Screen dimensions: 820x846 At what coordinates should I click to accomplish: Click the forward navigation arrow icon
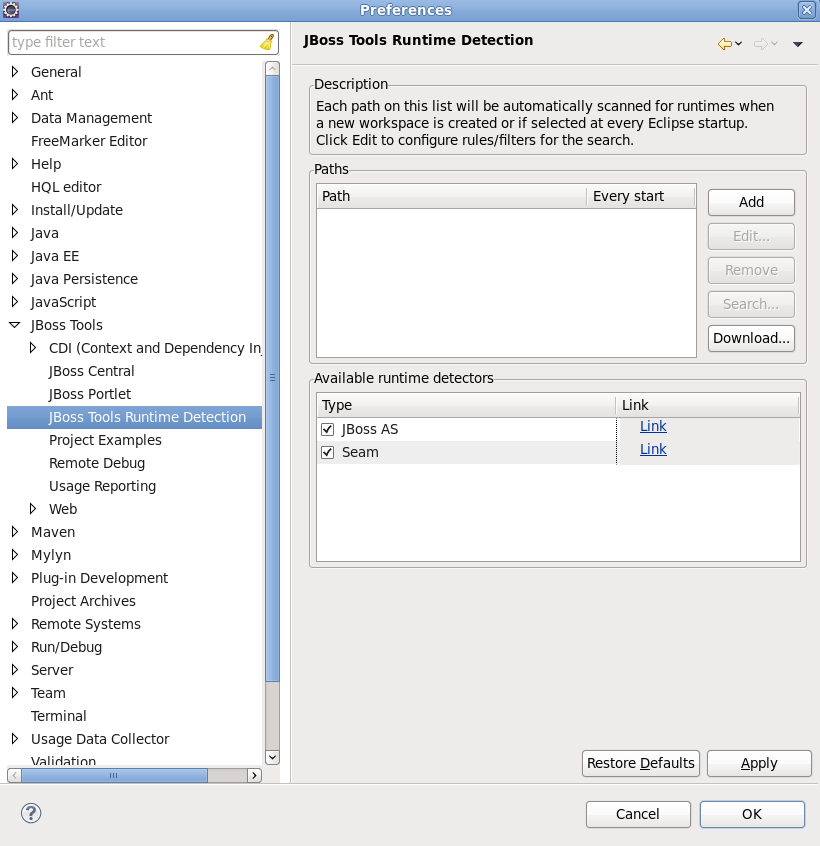pyautogui.click(x=761, y=44)
